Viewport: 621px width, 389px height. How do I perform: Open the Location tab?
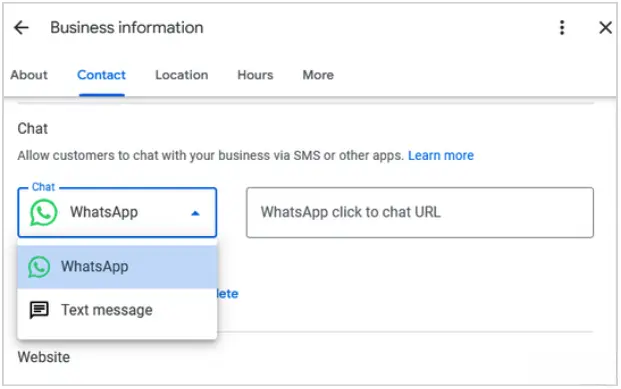pos(181,75)
